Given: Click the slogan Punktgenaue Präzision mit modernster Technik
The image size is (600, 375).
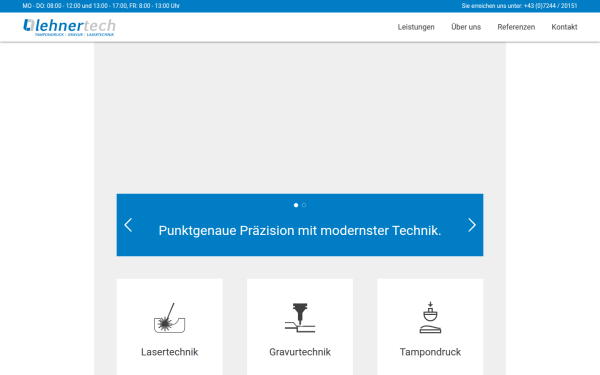Looking at the screenshot, I should tap(300, 231).
